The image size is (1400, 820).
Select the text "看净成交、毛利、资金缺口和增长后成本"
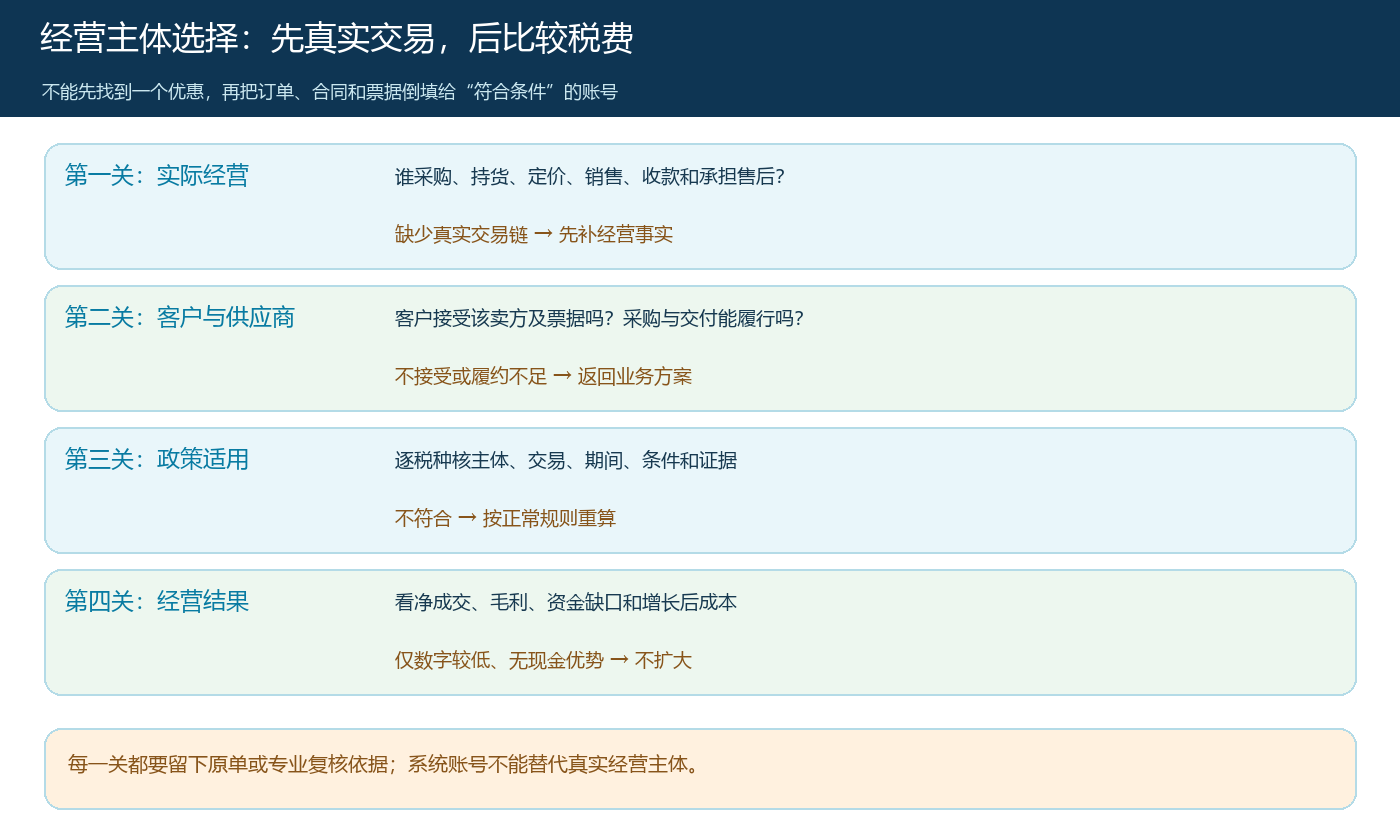[x=566, y=603]
